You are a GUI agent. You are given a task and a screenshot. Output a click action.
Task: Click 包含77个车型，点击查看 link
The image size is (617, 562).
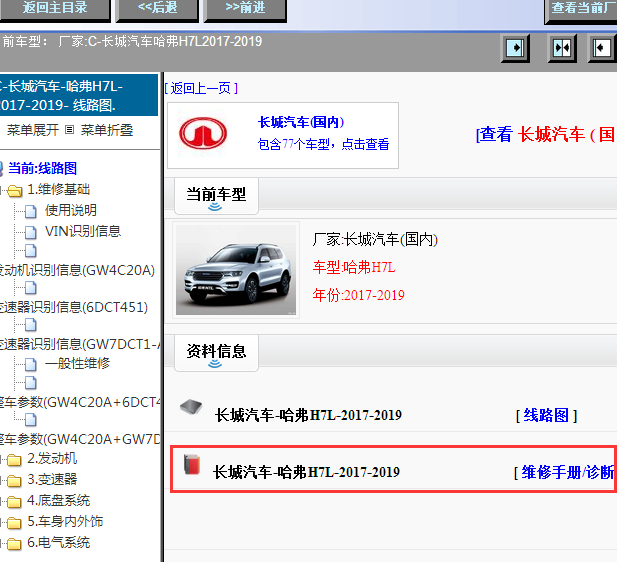tap(323, 144)
